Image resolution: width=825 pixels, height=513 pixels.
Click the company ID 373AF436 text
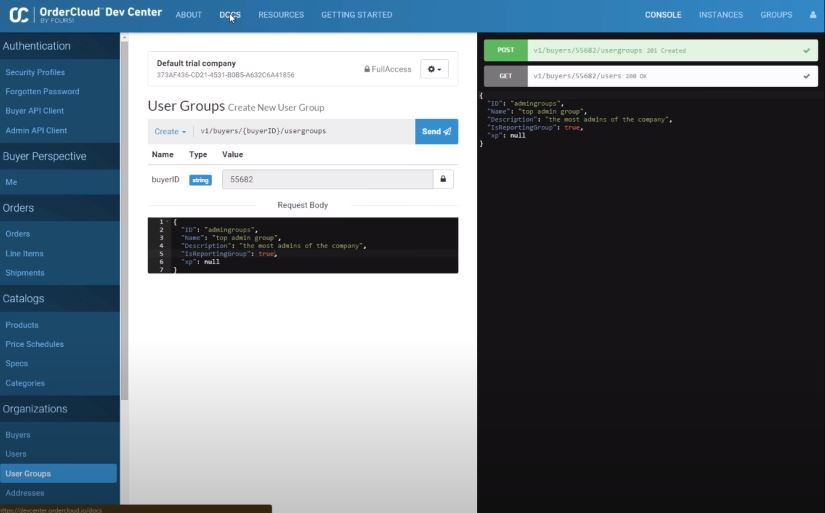click(225, 75)
